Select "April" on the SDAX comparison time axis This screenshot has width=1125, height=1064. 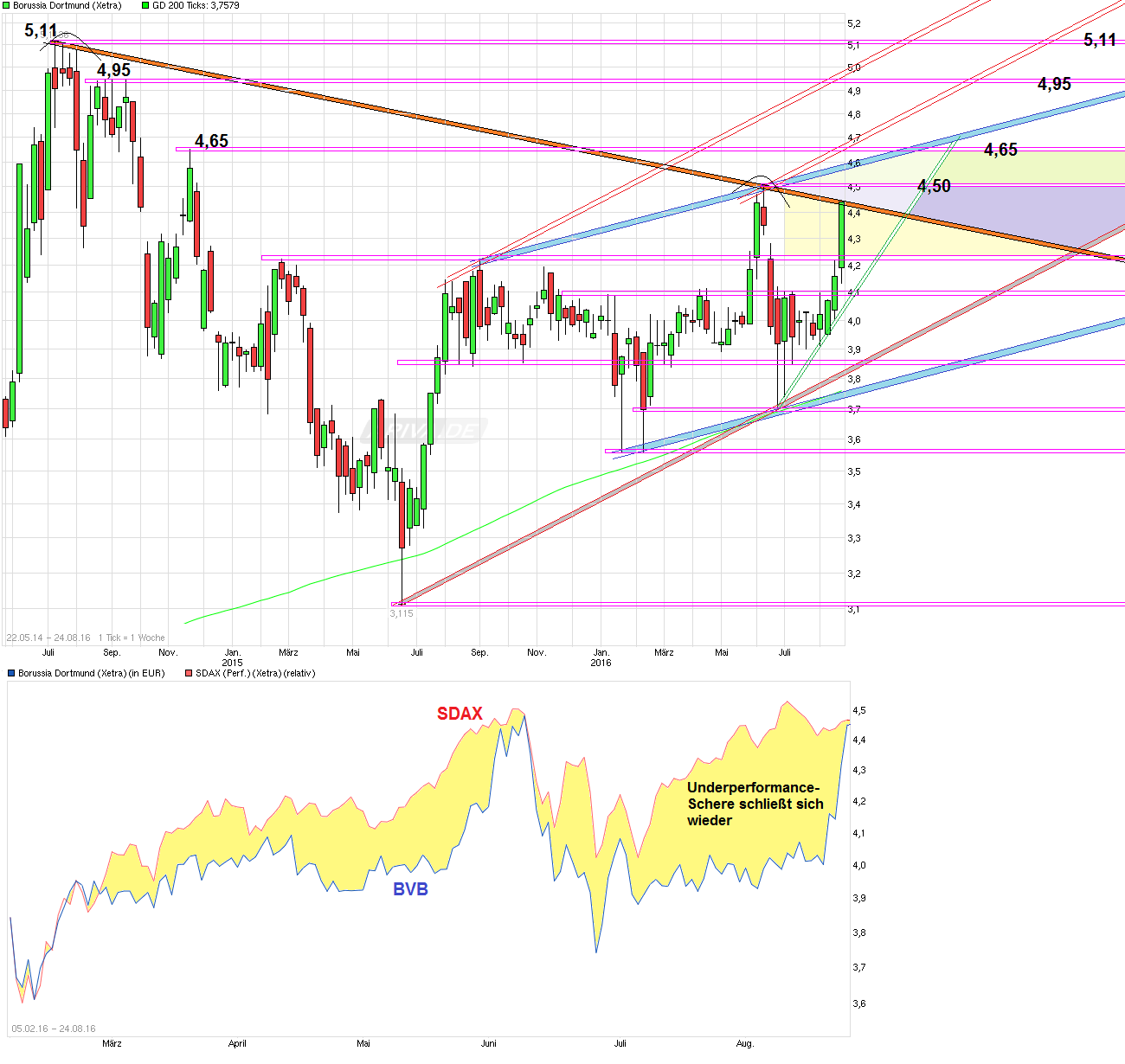click(237, 1043)
